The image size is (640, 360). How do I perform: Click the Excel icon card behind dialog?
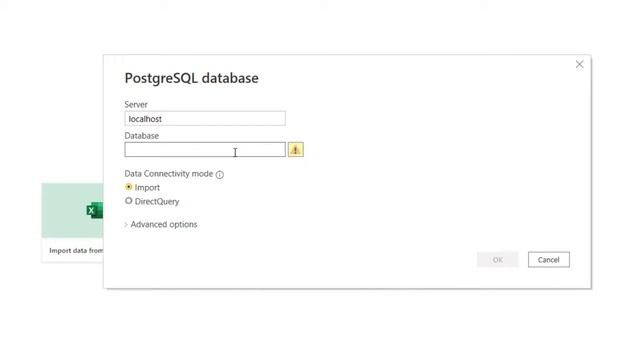[x=73, y=211]
